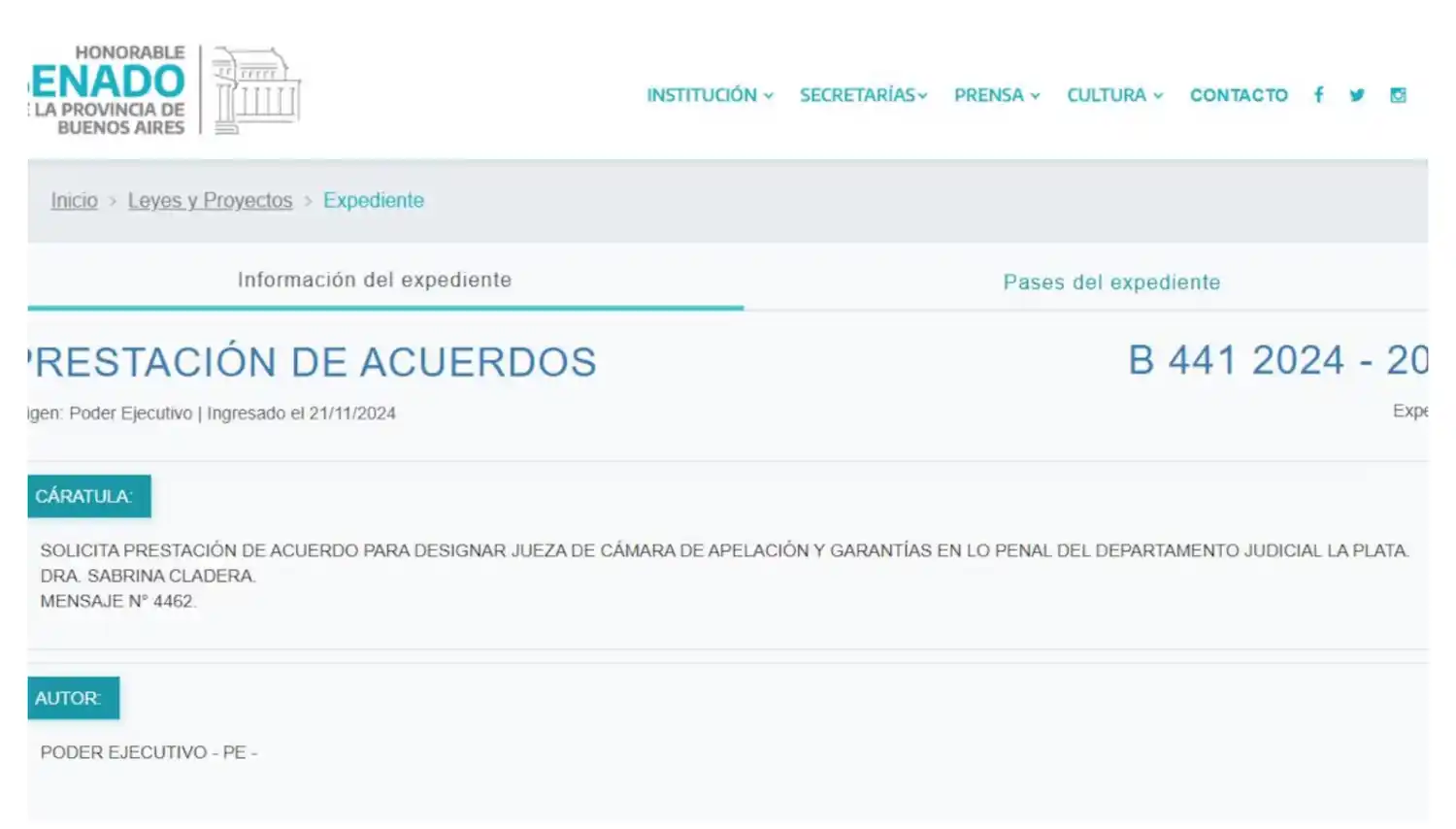Screen dimensions: 1456x829
Task: Expand the Institución dropdown menu
Action: coord(710,95)
